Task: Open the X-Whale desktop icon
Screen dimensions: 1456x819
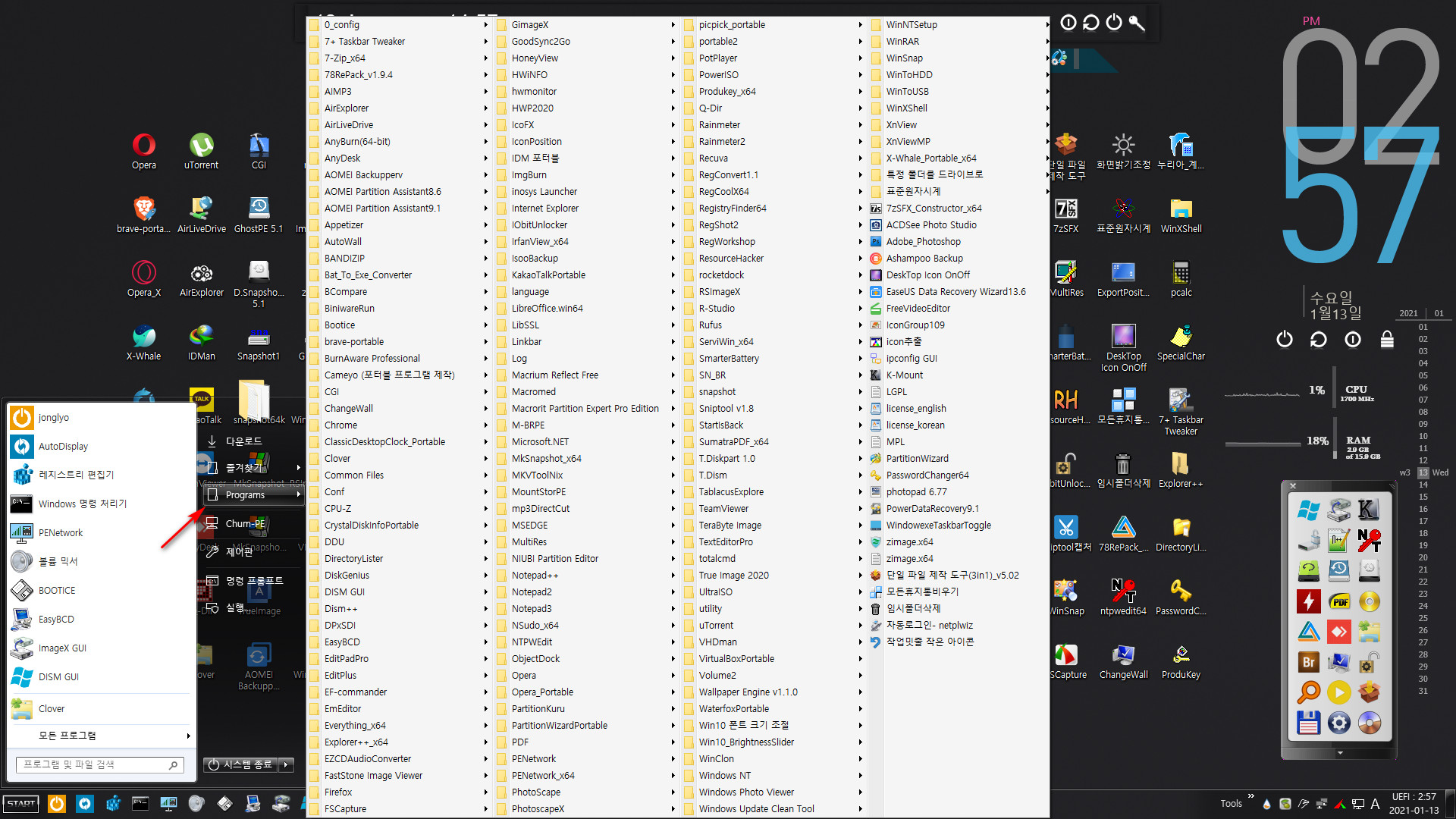Action: coord(144,342)
